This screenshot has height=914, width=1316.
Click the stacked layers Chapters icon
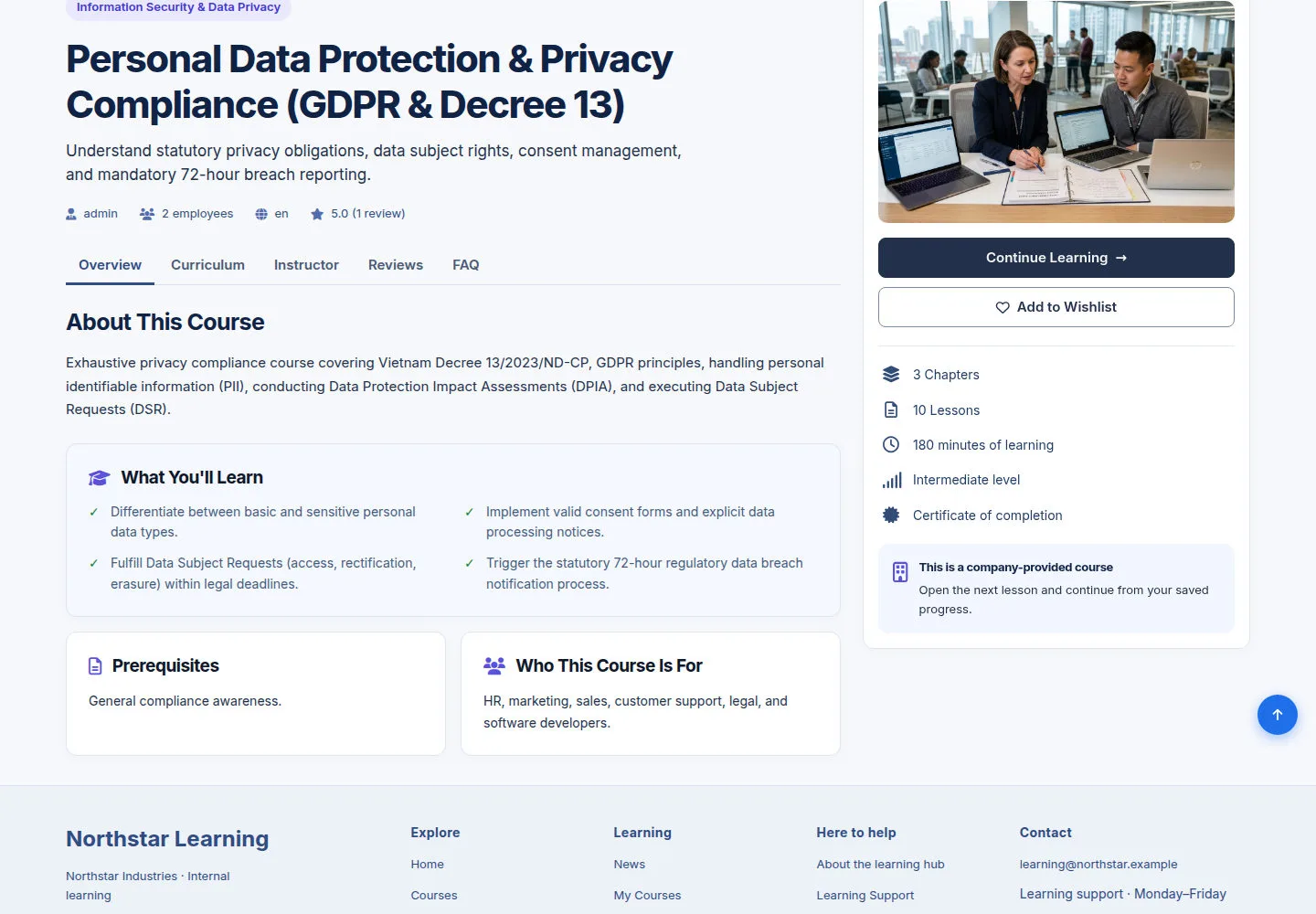(891, 375)
